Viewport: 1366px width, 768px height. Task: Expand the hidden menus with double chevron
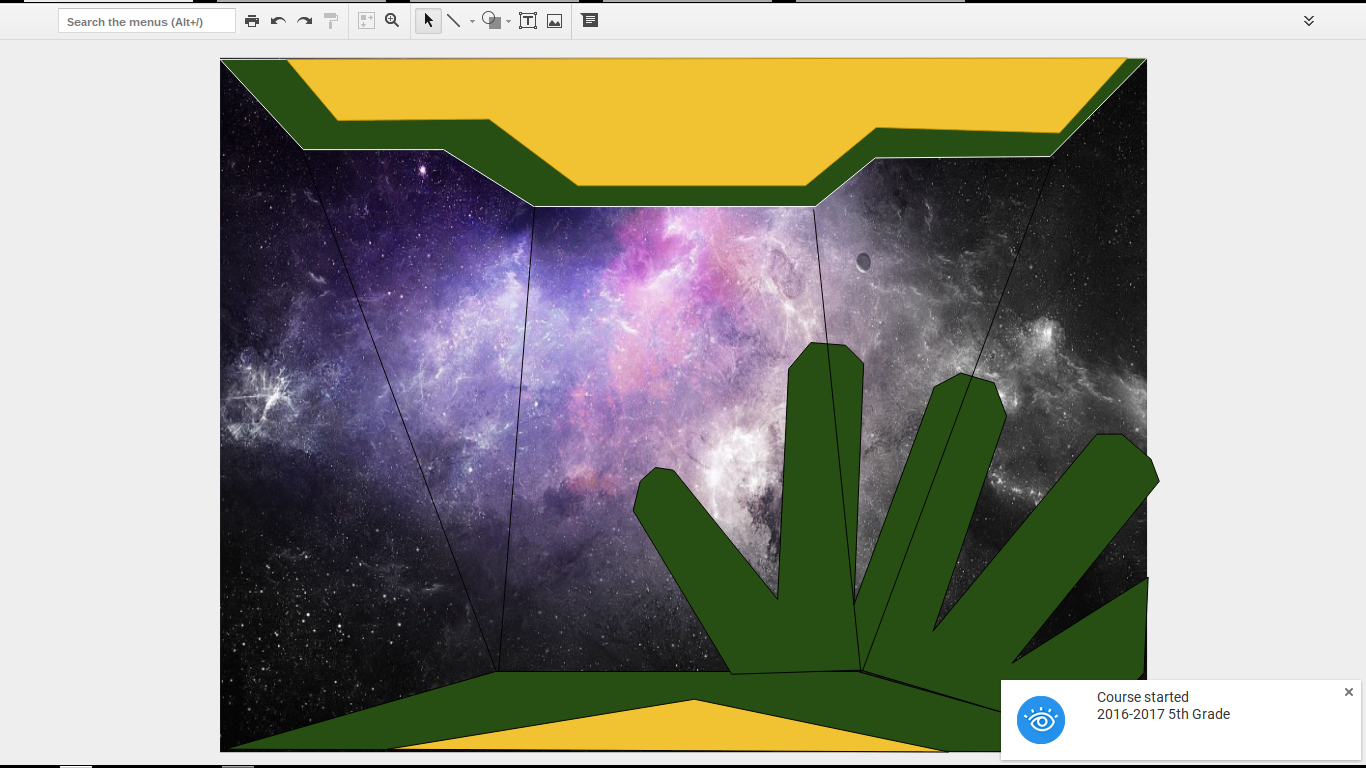[x=1308, y=21]
